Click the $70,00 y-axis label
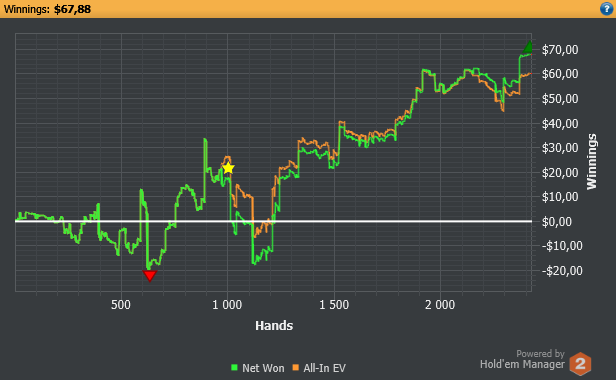 (560, 50)
